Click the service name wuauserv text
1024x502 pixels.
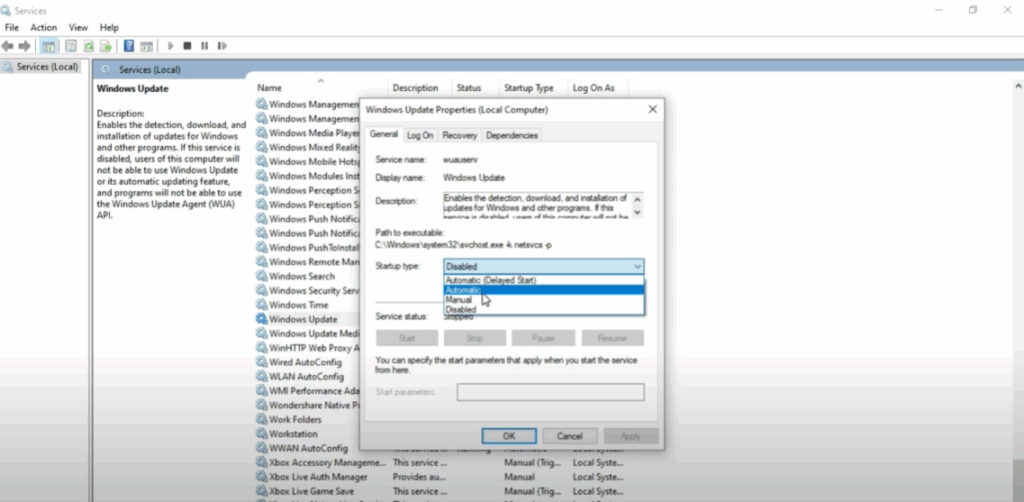[458, 159]
